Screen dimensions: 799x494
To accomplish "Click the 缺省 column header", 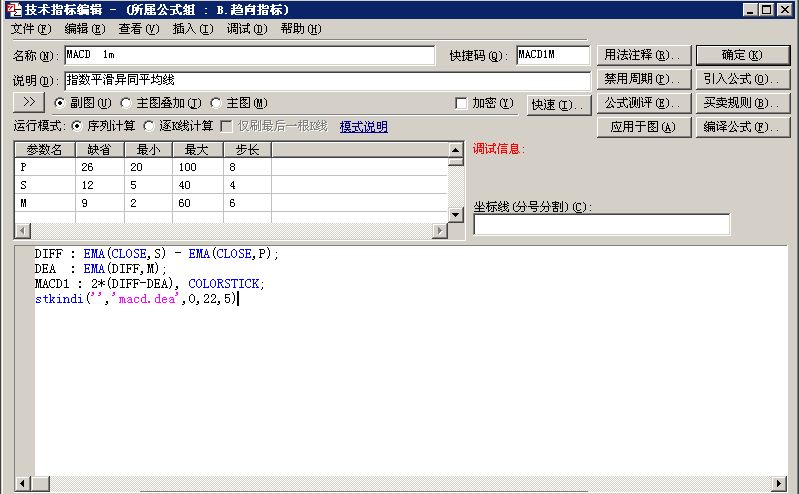I will (99, 150).
